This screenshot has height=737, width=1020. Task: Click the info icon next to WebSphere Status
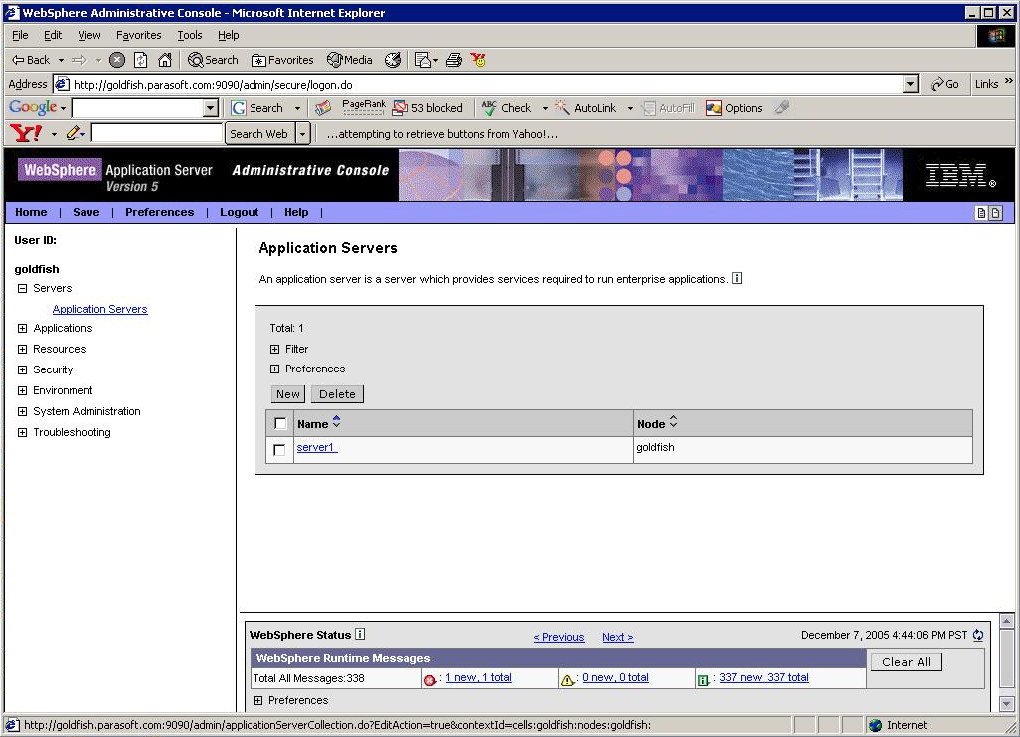[x=360, y=634]
